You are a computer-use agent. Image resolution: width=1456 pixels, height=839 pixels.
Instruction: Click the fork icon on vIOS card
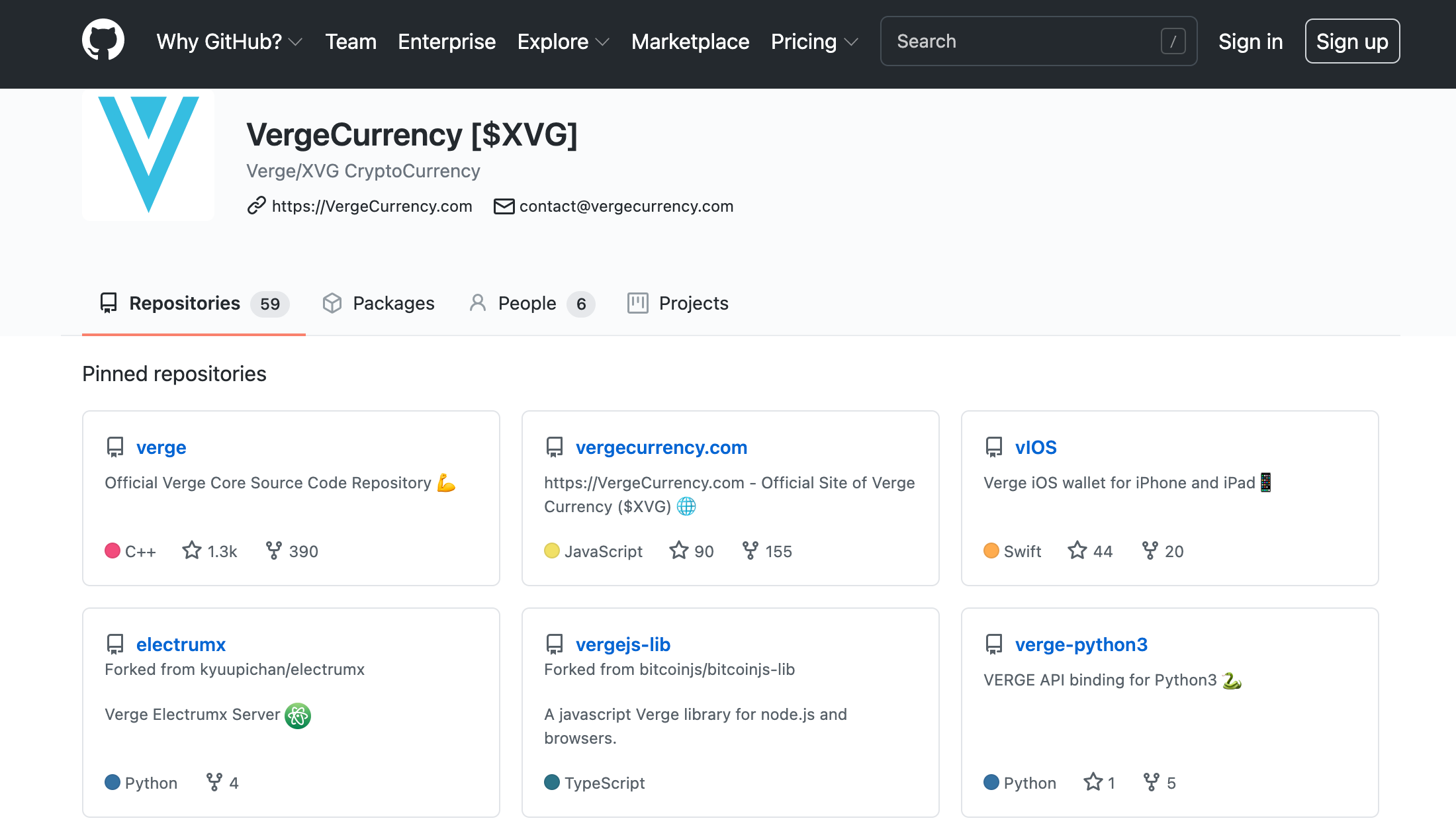(1150, 551)
